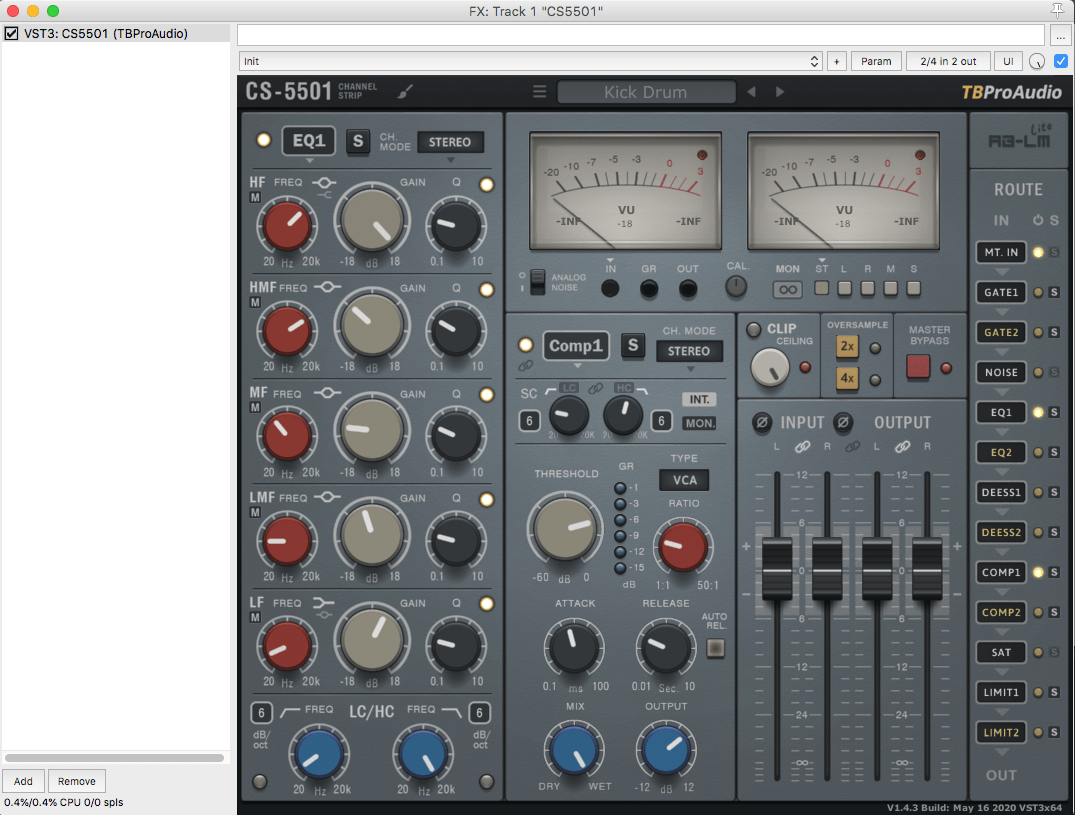The height and width of the screenshot is (815, 1075).
Task: Click the Param button
Action: (876, 61)
